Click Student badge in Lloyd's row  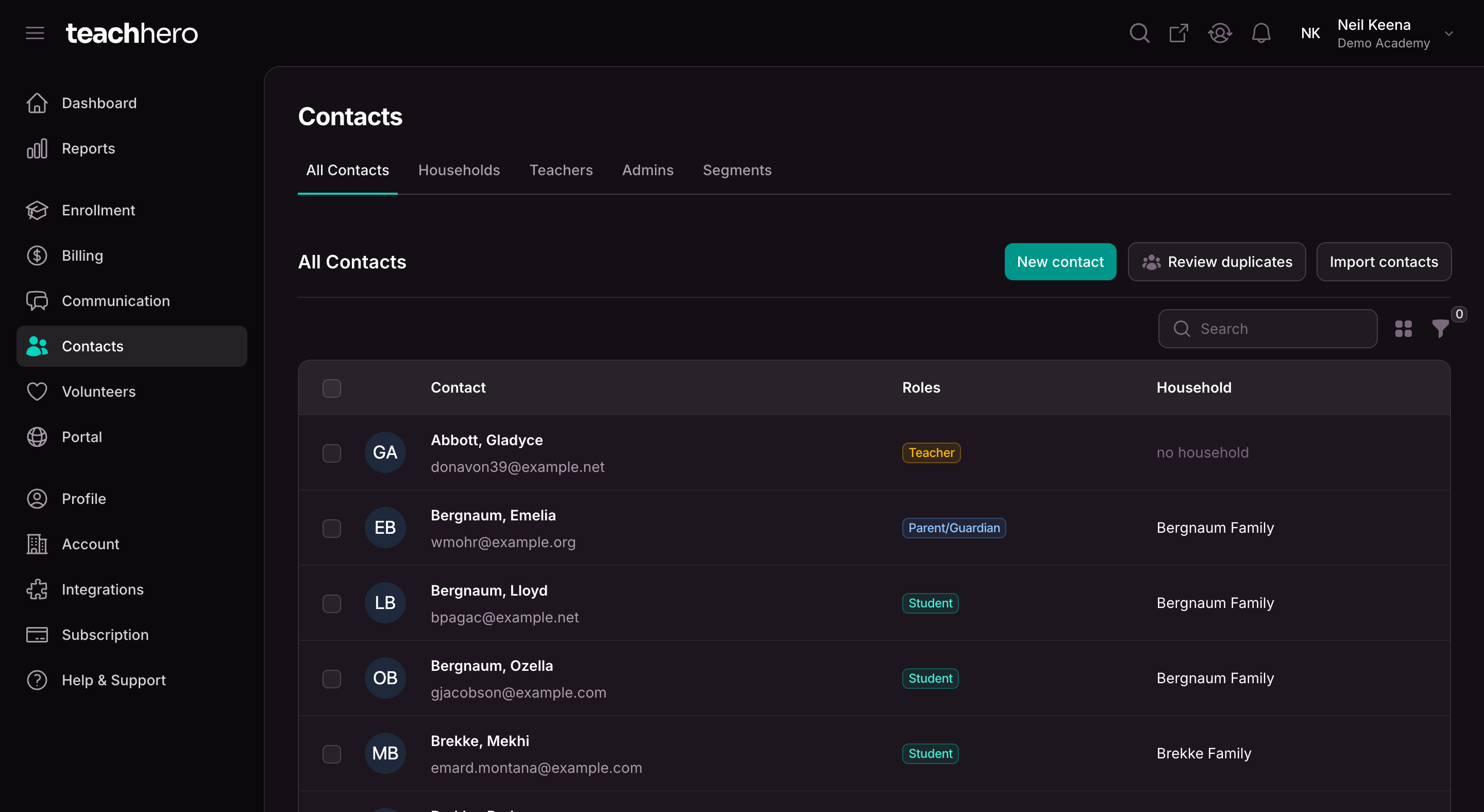[931, 603]
